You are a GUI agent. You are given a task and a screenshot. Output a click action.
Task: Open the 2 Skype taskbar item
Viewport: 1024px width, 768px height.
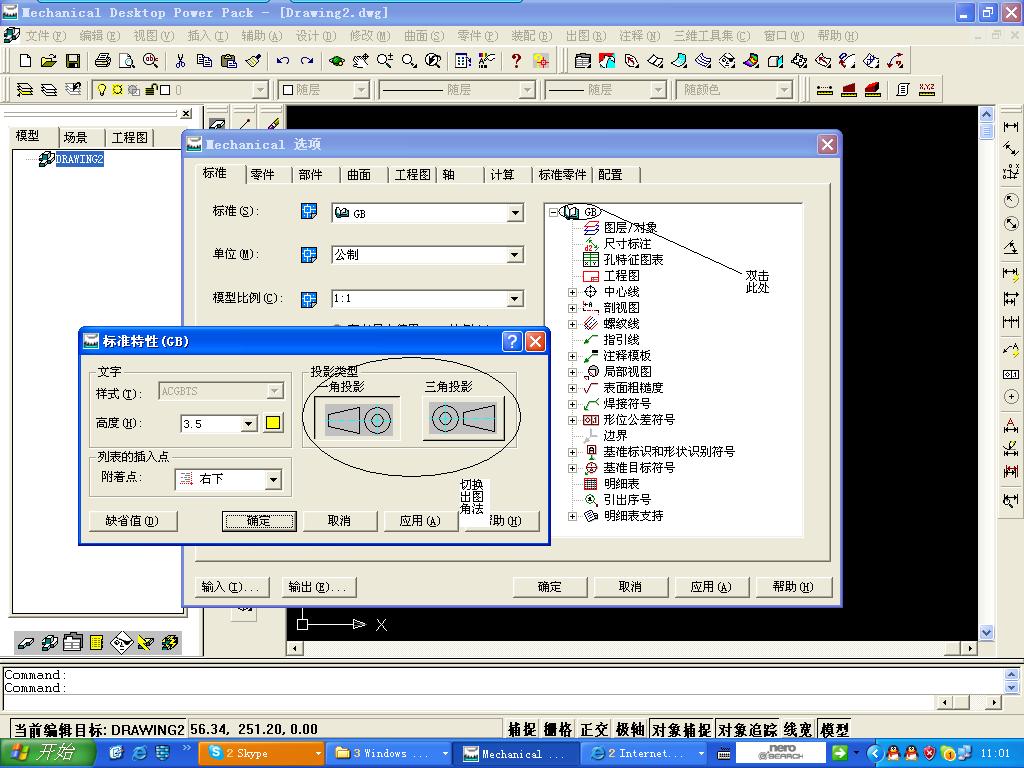262,754
